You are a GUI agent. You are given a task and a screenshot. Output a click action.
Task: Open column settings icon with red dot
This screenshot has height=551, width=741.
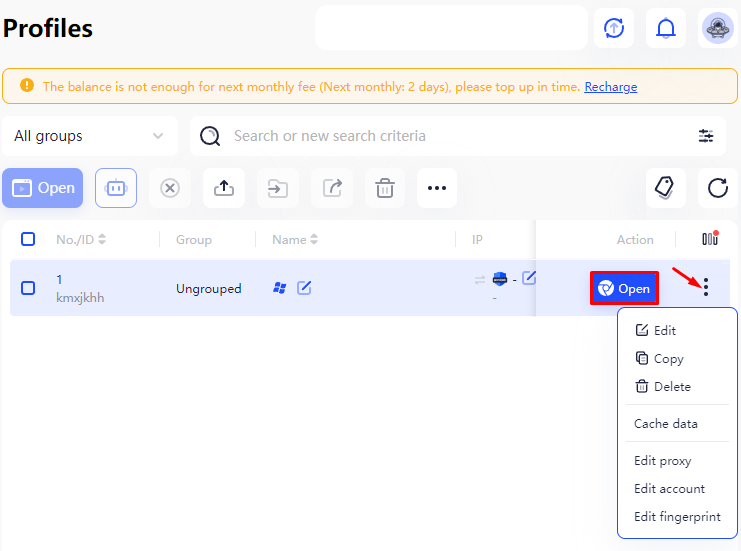(710, 238)
